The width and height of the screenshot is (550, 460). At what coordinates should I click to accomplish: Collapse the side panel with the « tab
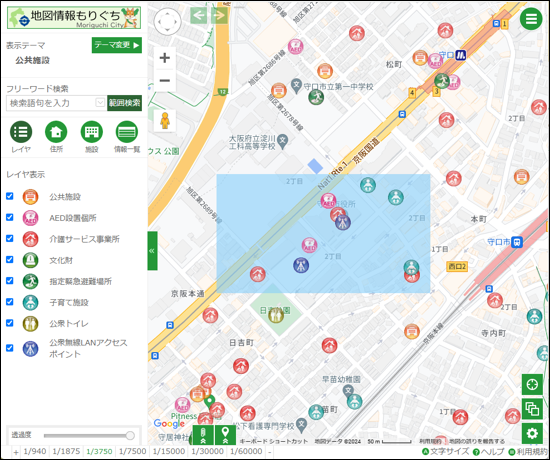[152, 251]
